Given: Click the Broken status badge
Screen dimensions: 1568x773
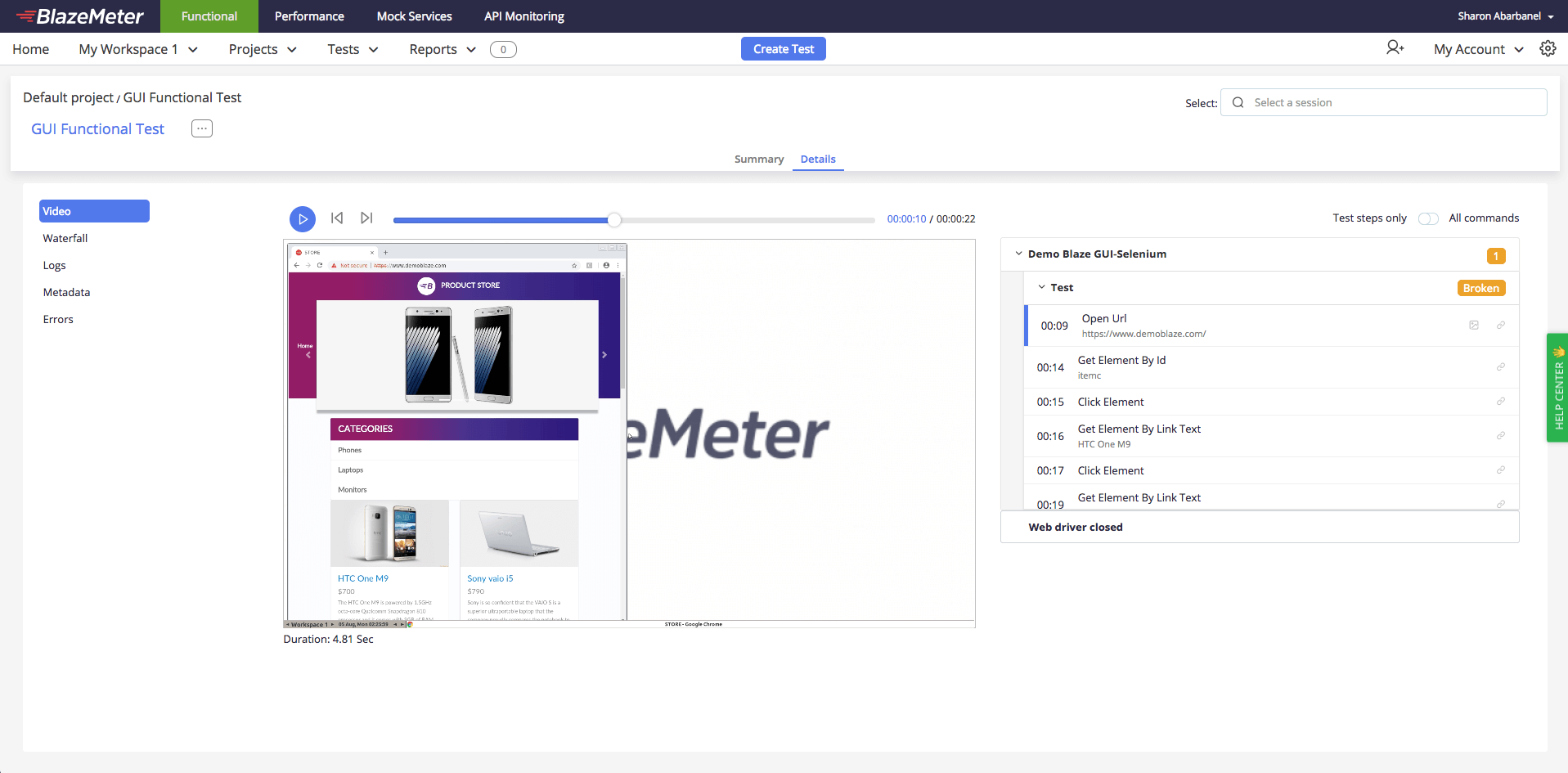Looking at the screenshot, I should click(x=1481, y=288).
